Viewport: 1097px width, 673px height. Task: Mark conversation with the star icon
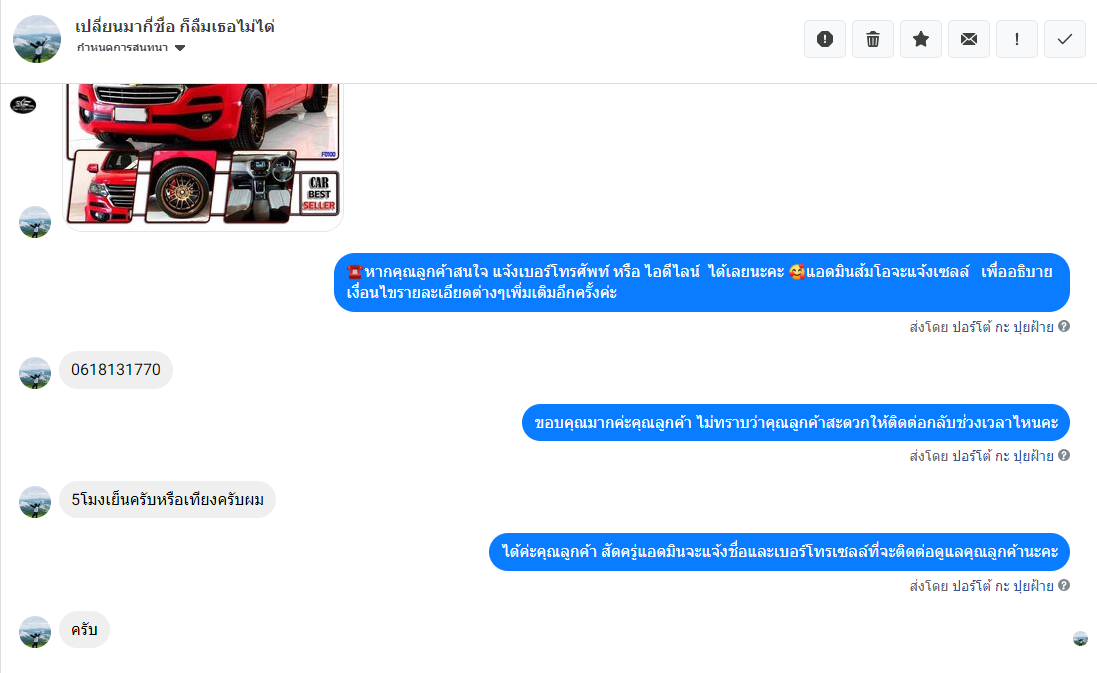coord(921,39)
